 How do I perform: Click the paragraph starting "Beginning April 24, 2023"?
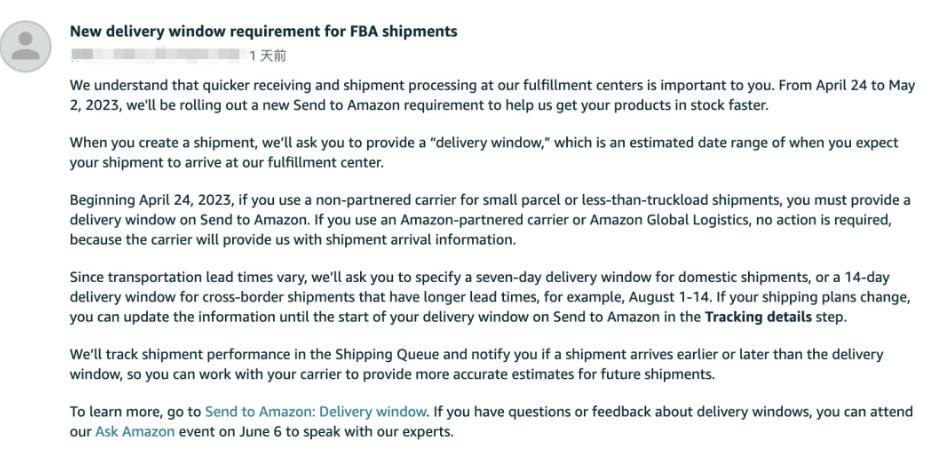pos(490,221)
